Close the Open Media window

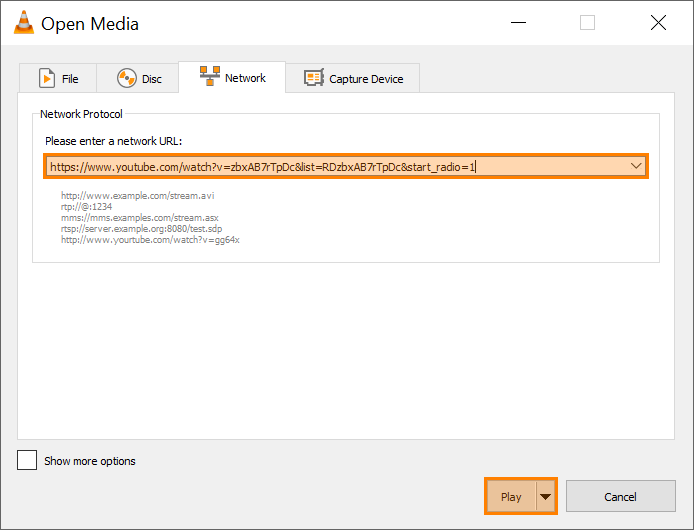tap(657, 23)
